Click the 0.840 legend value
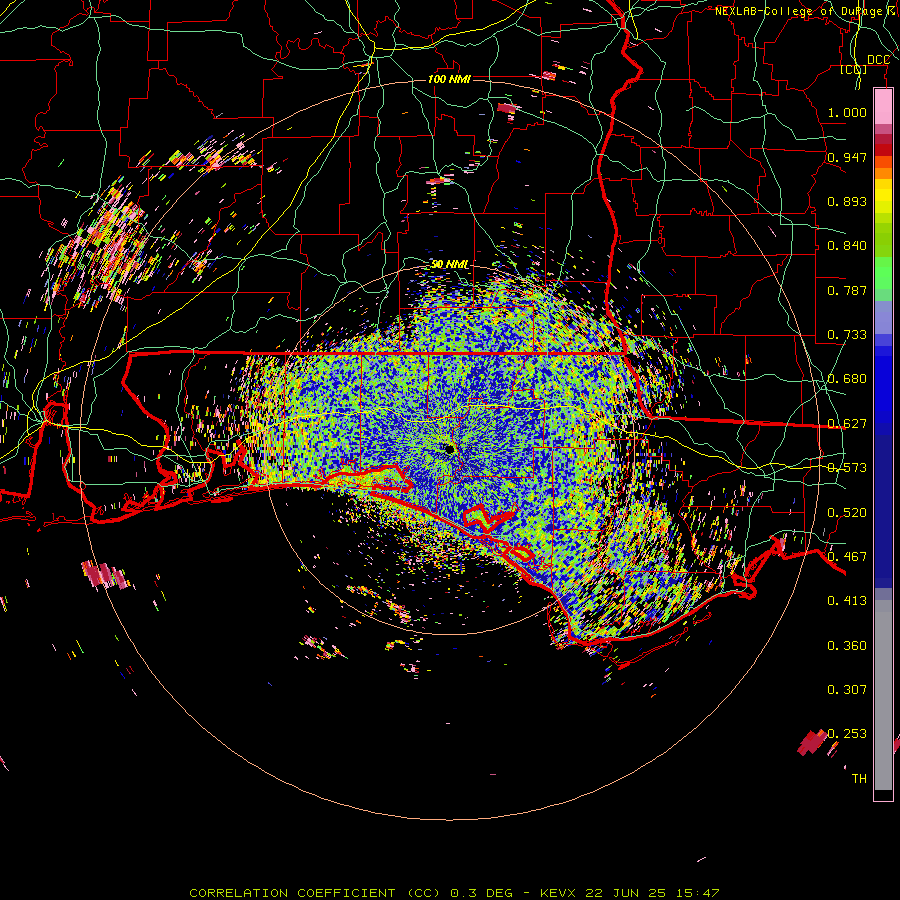 click(x=847, y=246)
